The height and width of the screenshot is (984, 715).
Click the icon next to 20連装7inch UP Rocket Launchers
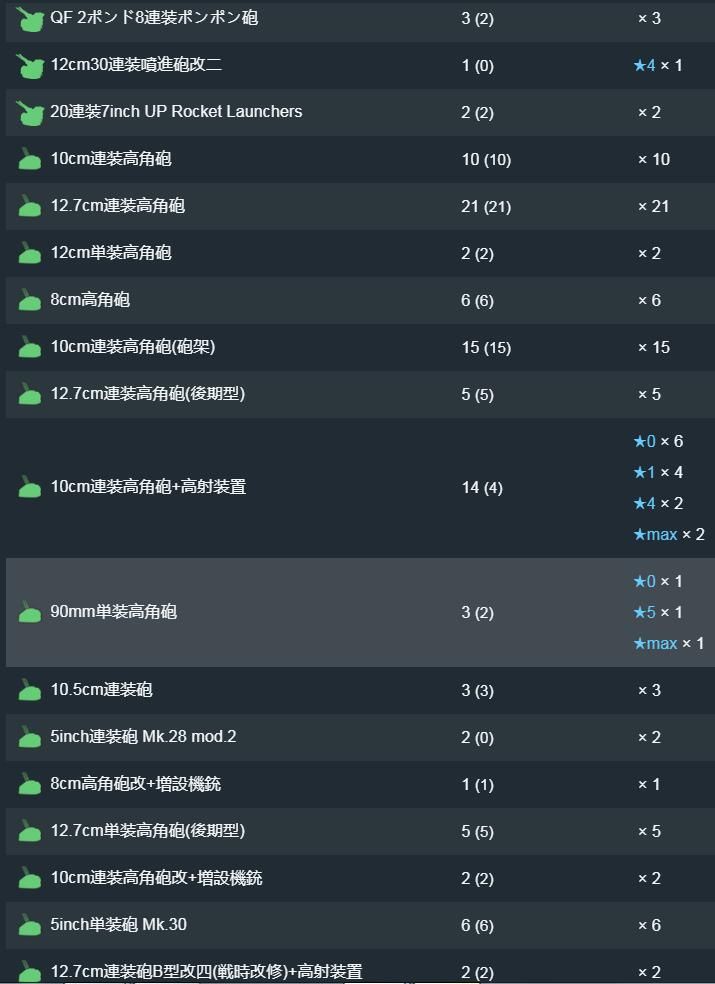[x=29, y=113]
